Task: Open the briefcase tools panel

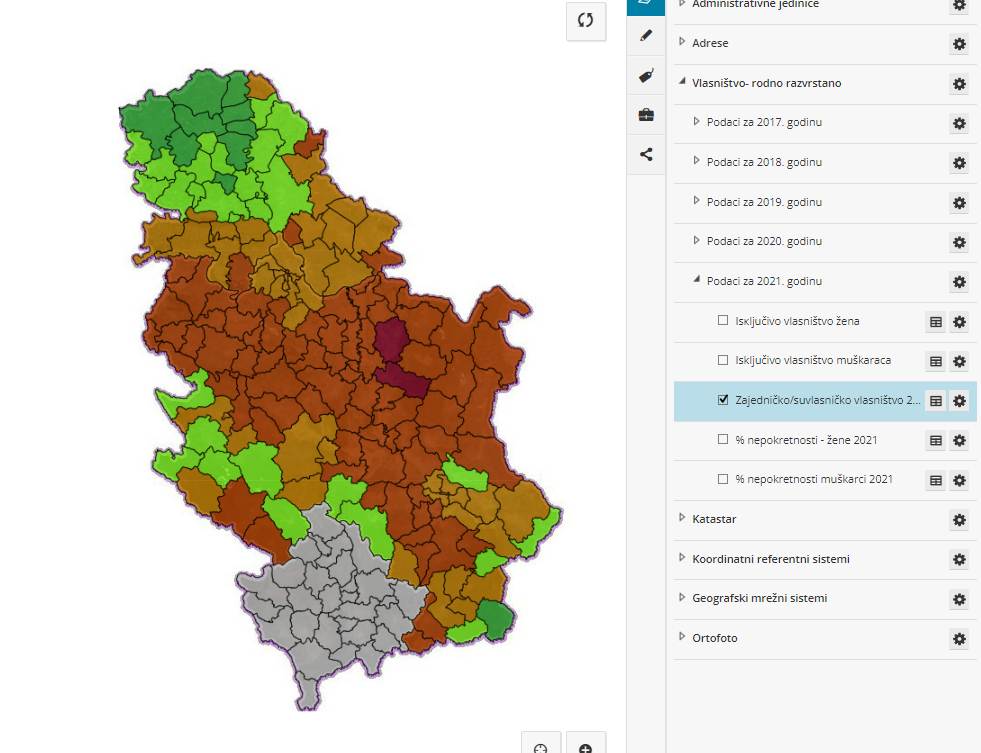Action: tap(646, 115)
